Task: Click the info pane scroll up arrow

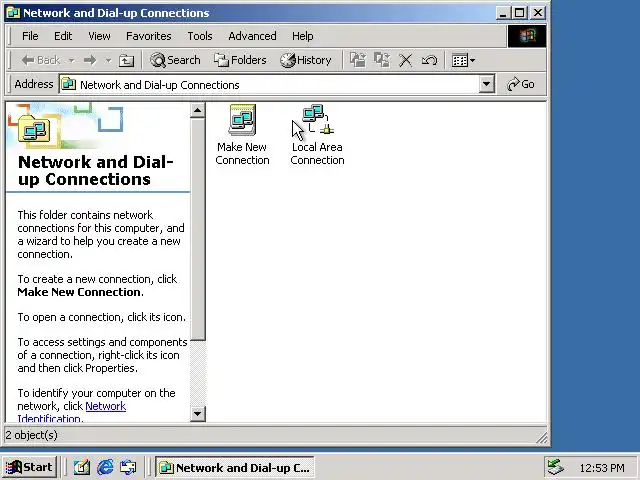Action: pos(197,110)
